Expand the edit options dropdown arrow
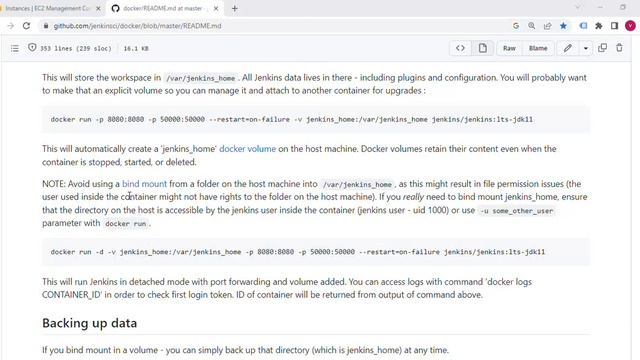Image resolution: width=640 pixels, height=360 pixels. click(x=586, y=48)
